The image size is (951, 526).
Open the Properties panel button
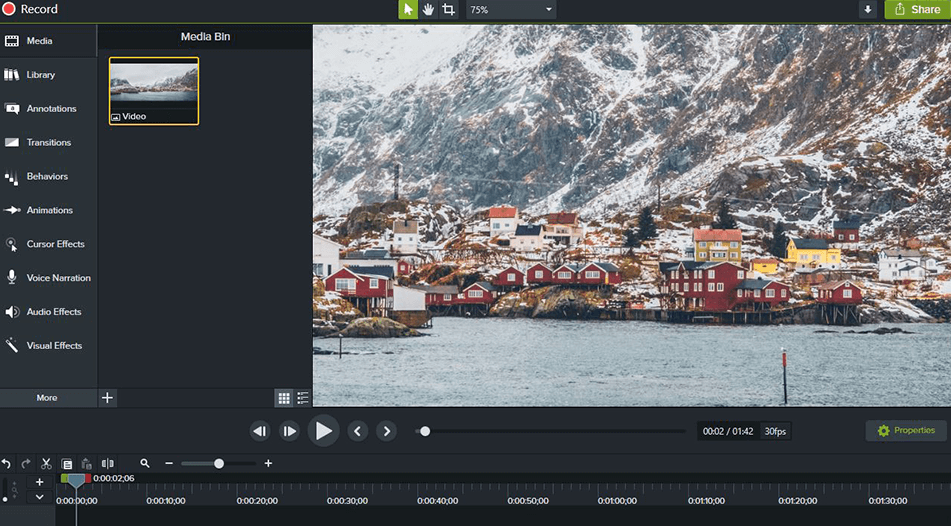906,431
